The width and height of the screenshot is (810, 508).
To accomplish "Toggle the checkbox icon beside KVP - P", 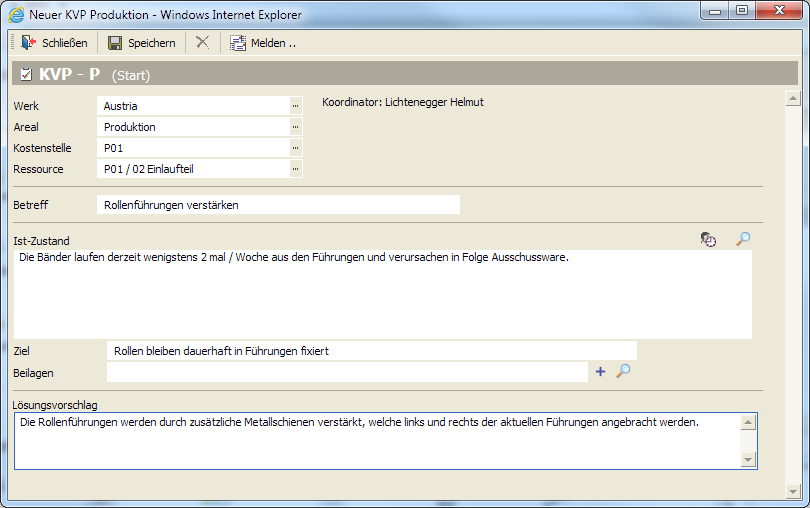I will click(x=26, y=75).
